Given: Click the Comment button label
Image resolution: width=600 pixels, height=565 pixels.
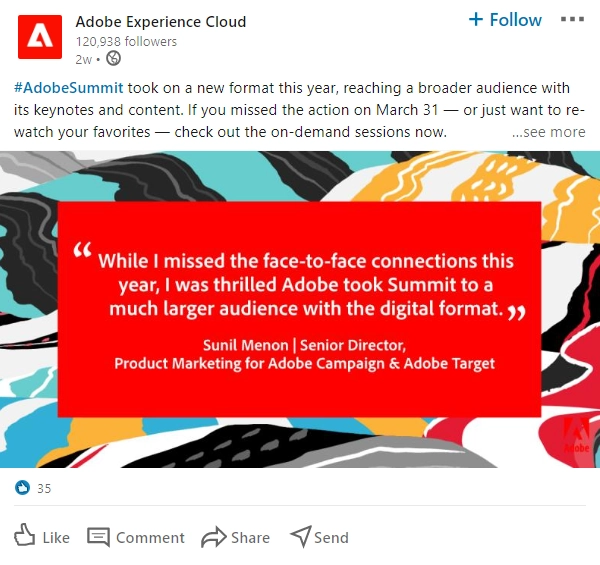Looking at the screenshot, I should pyautogui.click(x=150, y=537).
